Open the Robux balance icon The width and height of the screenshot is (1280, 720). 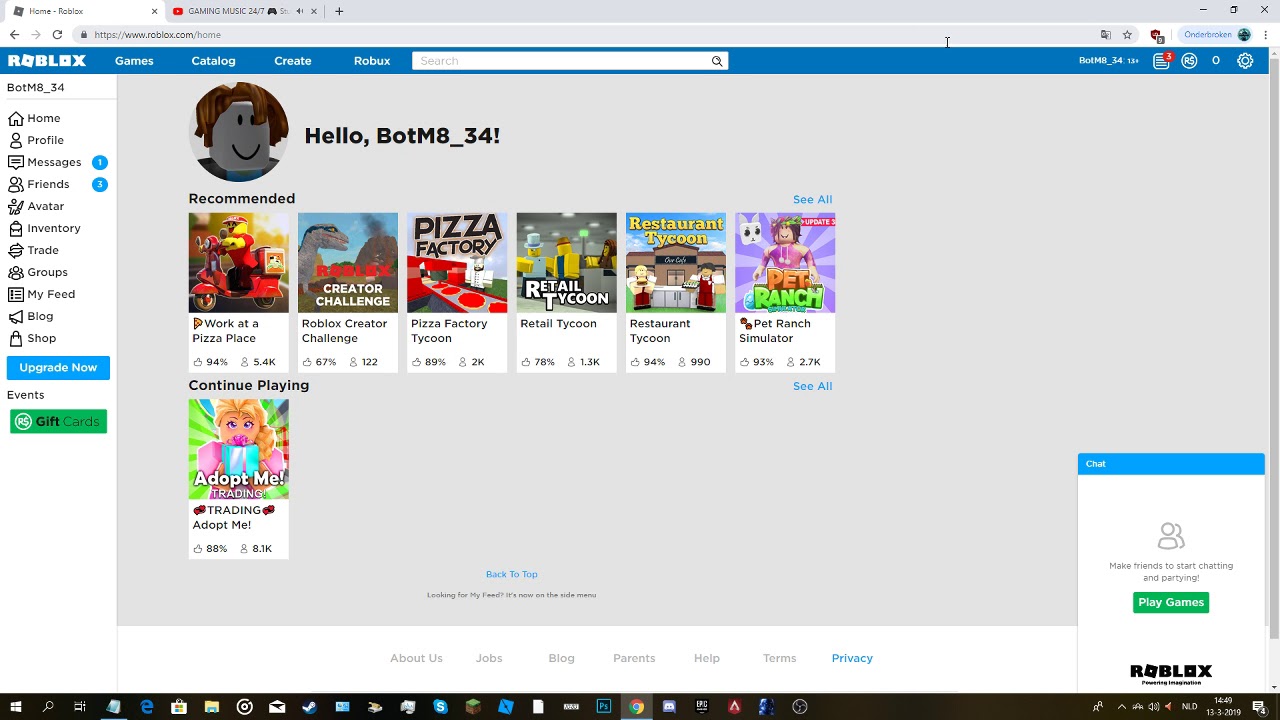pyautogui.click(x=1189, y=61)
